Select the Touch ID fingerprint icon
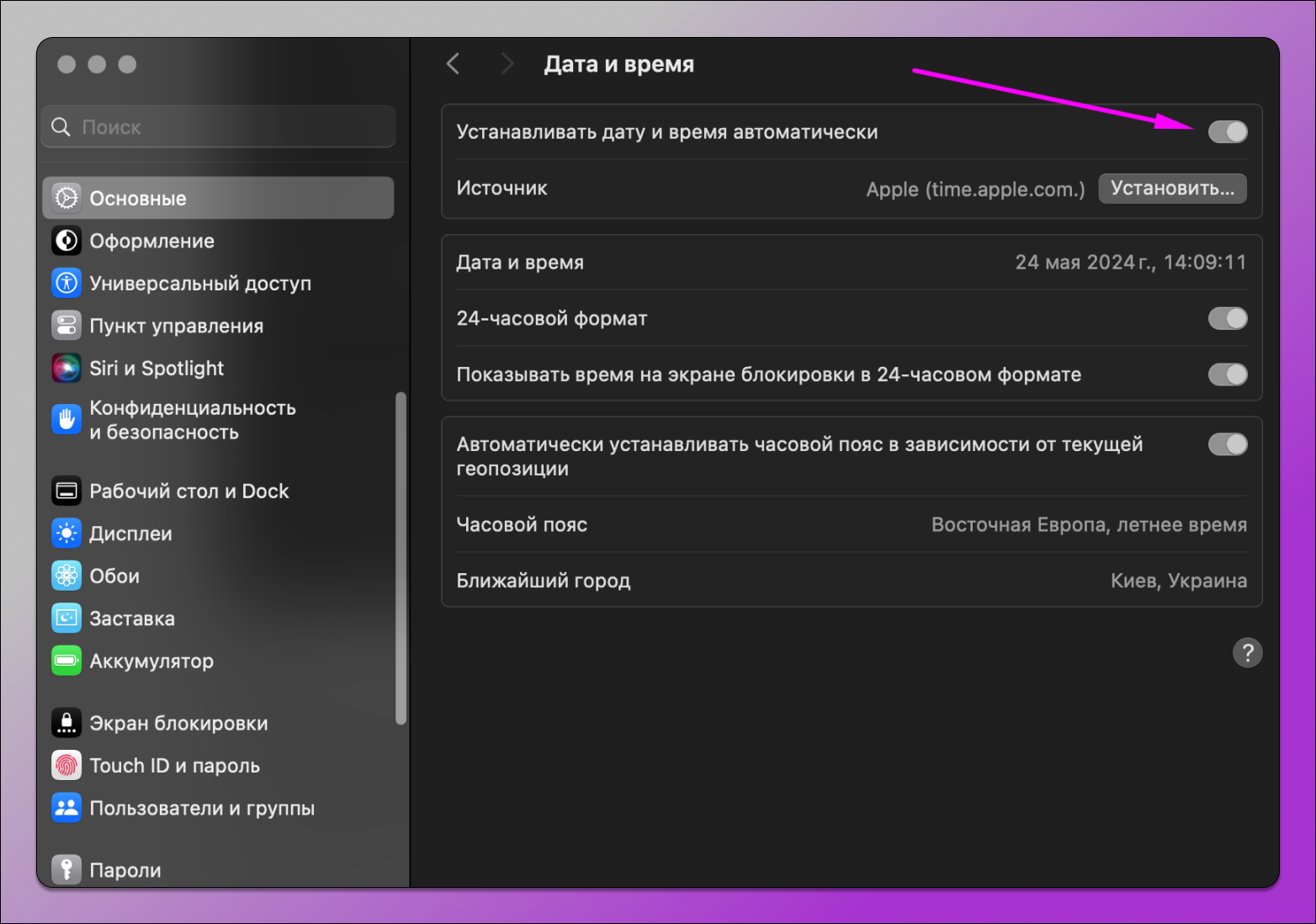Screen dimensions: 1316x924 [x=66, y=765]
